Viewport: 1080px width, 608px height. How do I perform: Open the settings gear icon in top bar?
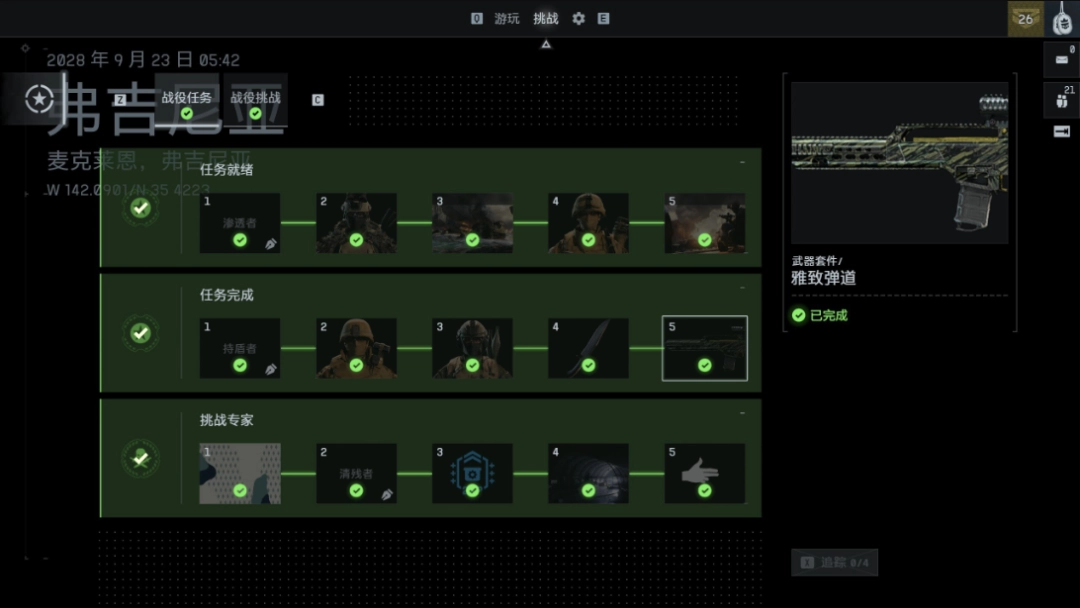coord(578,19)
